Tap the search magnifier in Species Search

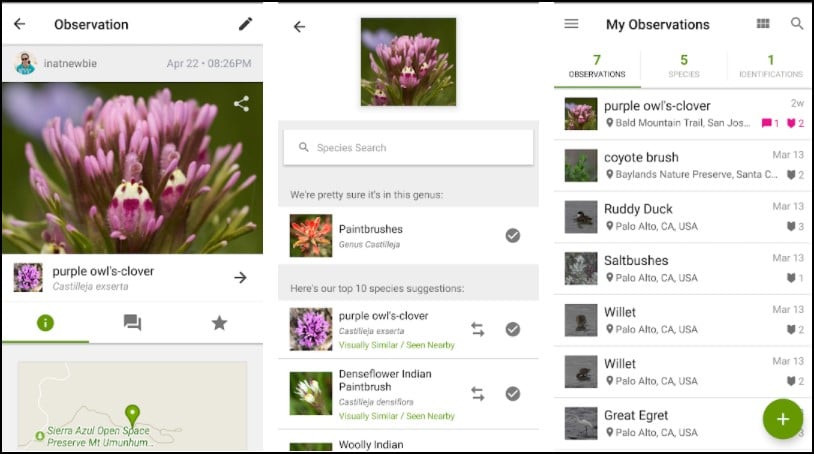click(x=304, y=147)
